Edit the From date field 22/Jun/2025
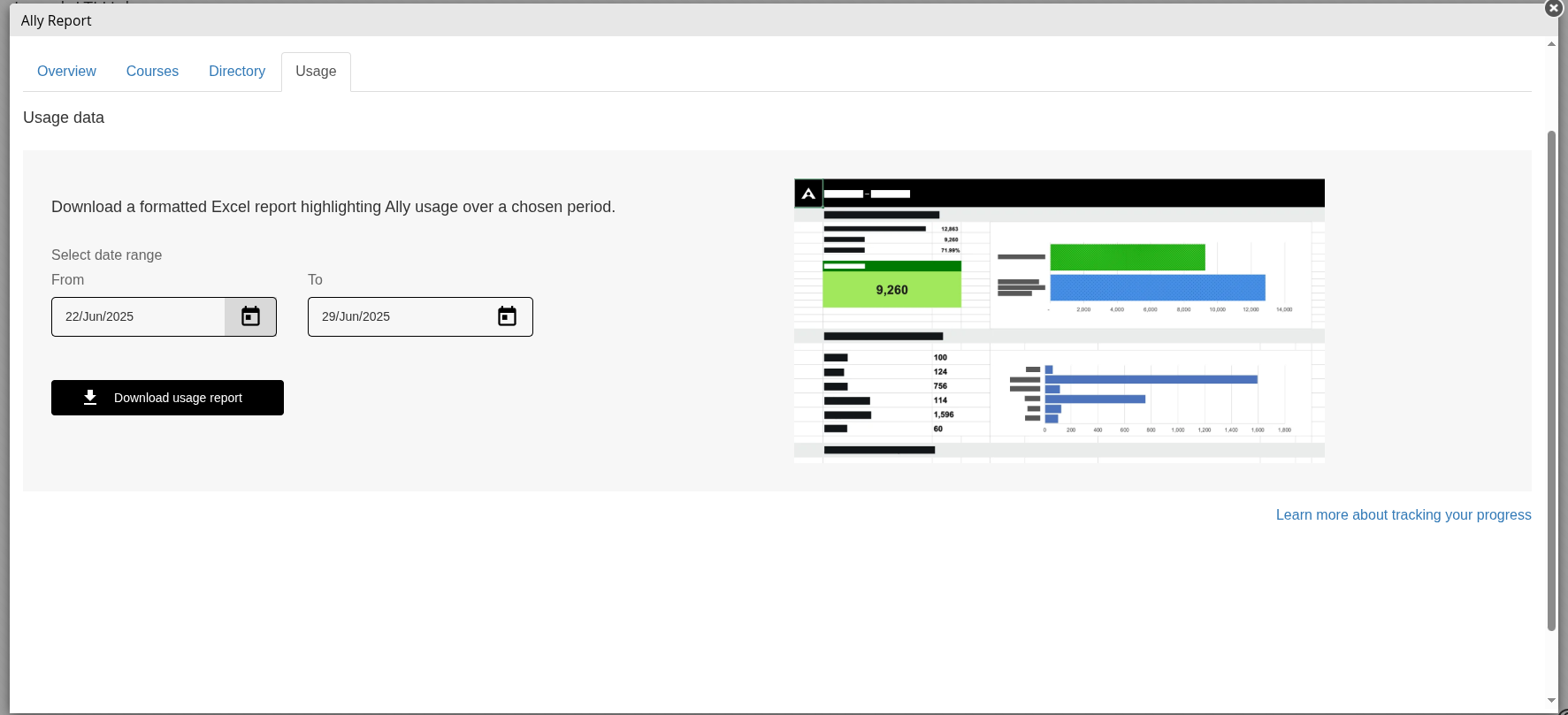Screen dimensions: 1568x715 click(x=138, y=316)
